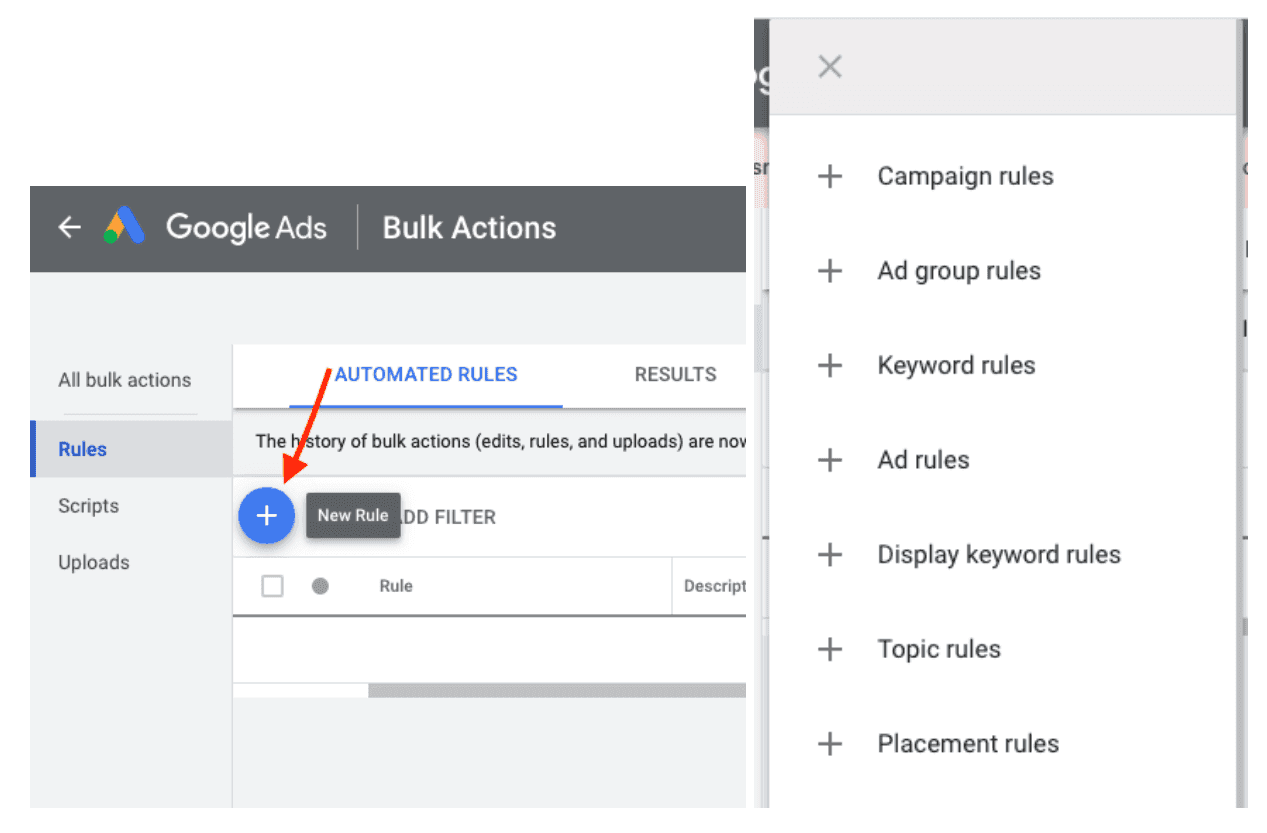Click the plus icon for Topic rules
1267x833 pixels.
click(x=831, y=648)
